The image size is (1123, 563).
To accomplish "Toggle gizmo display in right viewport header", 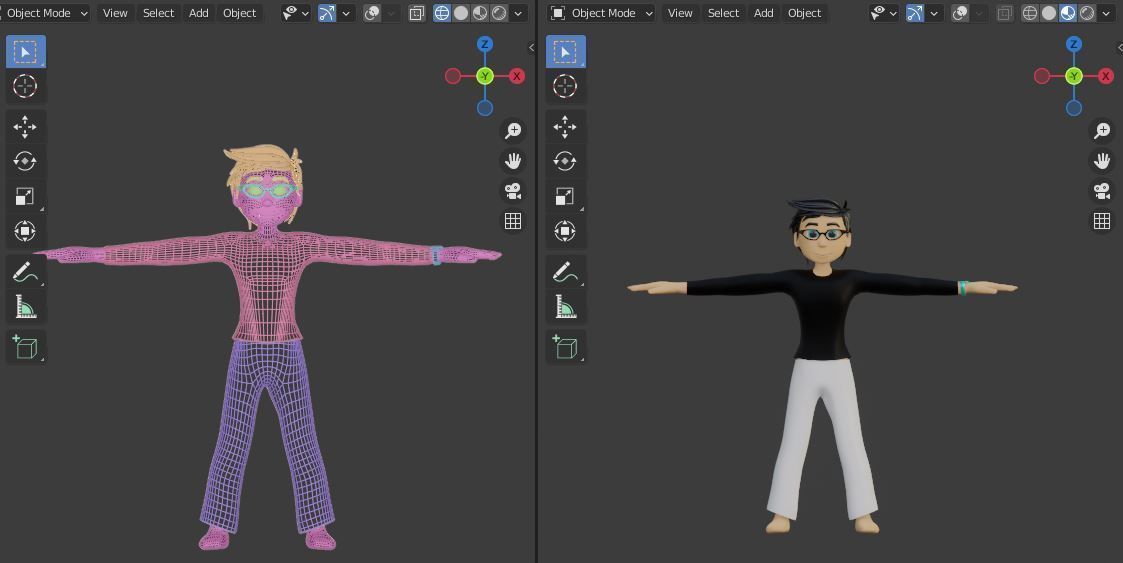I will point(915,13).
